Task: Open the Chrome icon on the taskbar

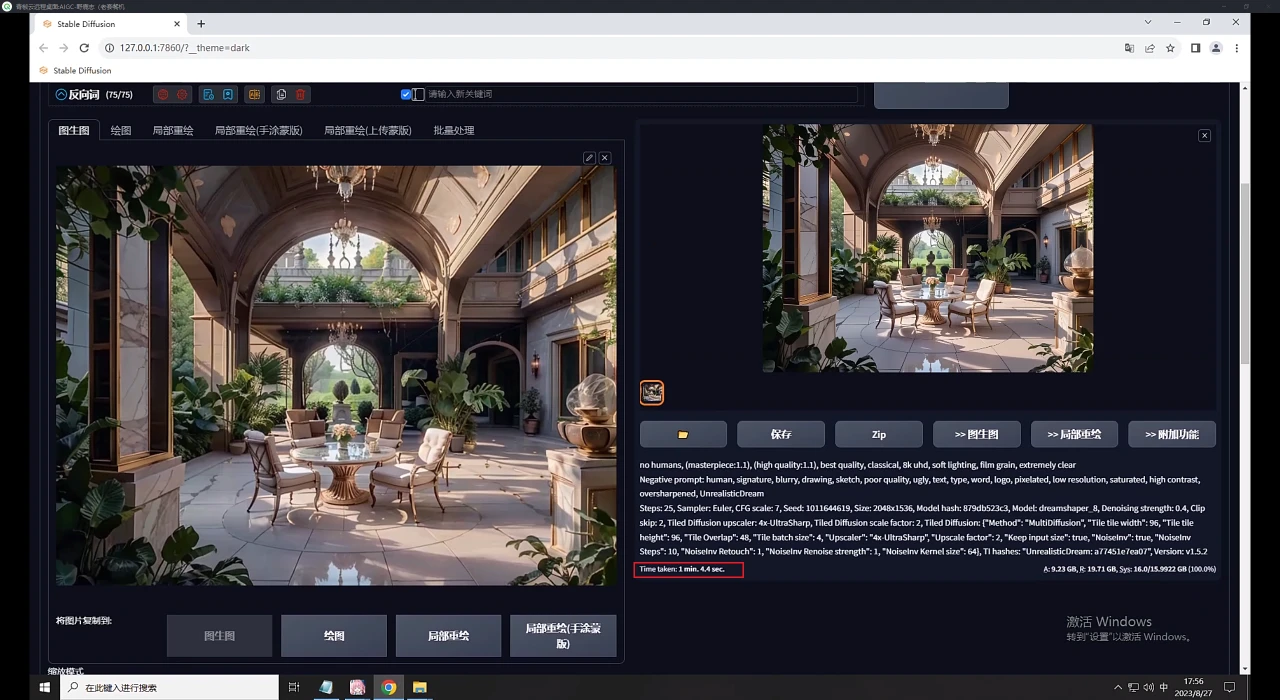Action: pos(389,687)
